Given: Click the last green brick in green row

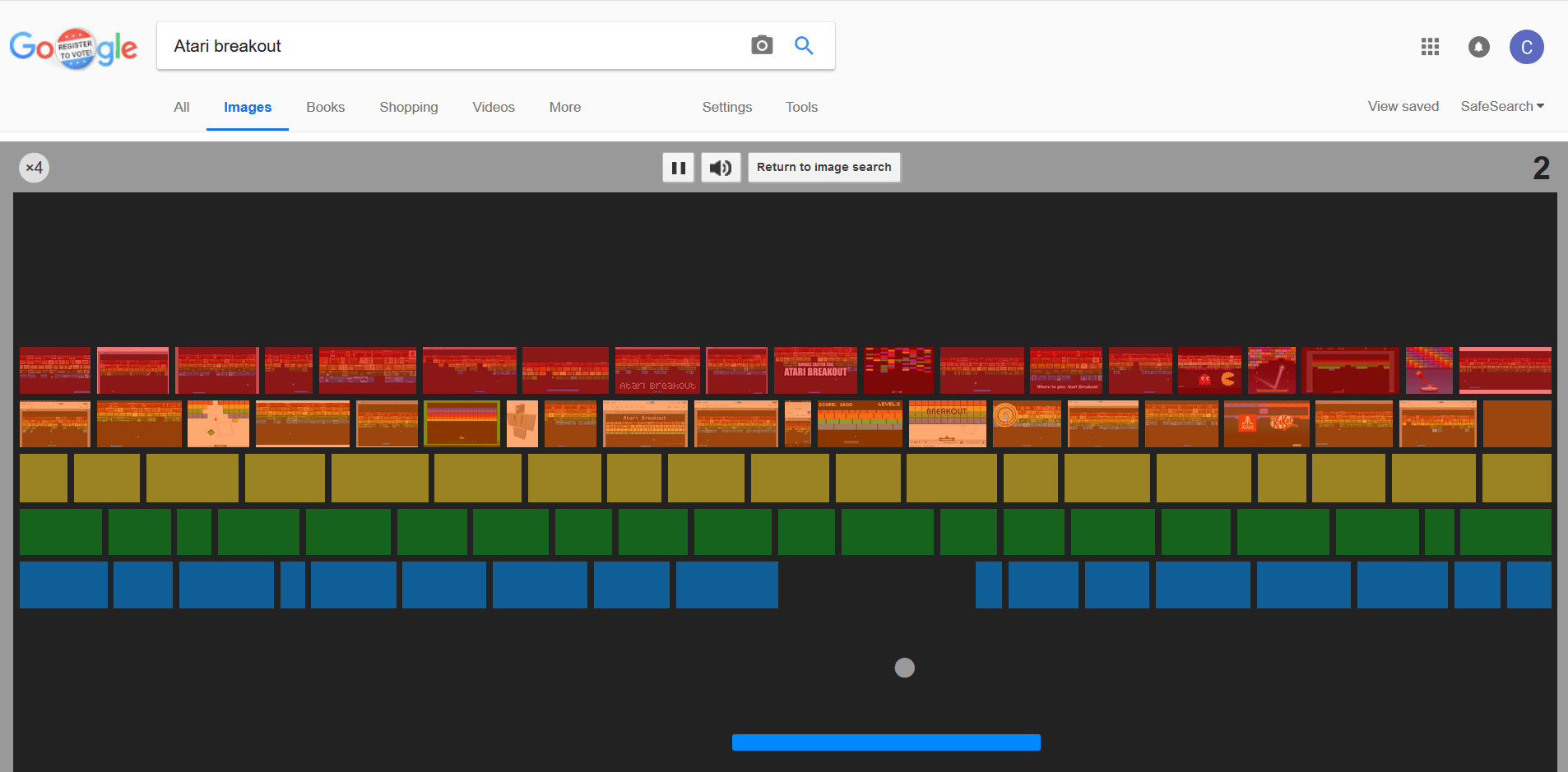Looking at the screenshot, I should [x=1505, y=532].
